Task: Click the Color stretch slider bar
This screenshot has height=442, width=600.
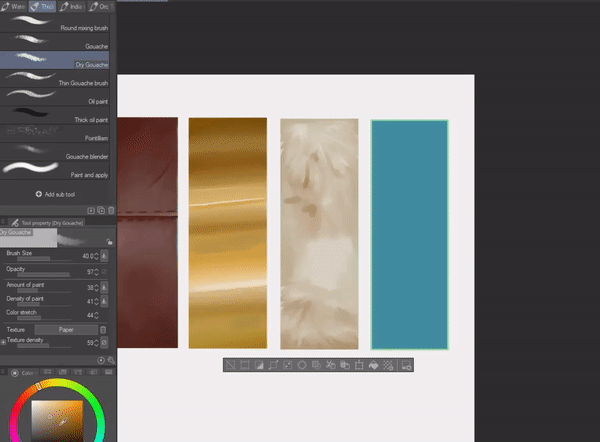Action: (x=44, y=318)
